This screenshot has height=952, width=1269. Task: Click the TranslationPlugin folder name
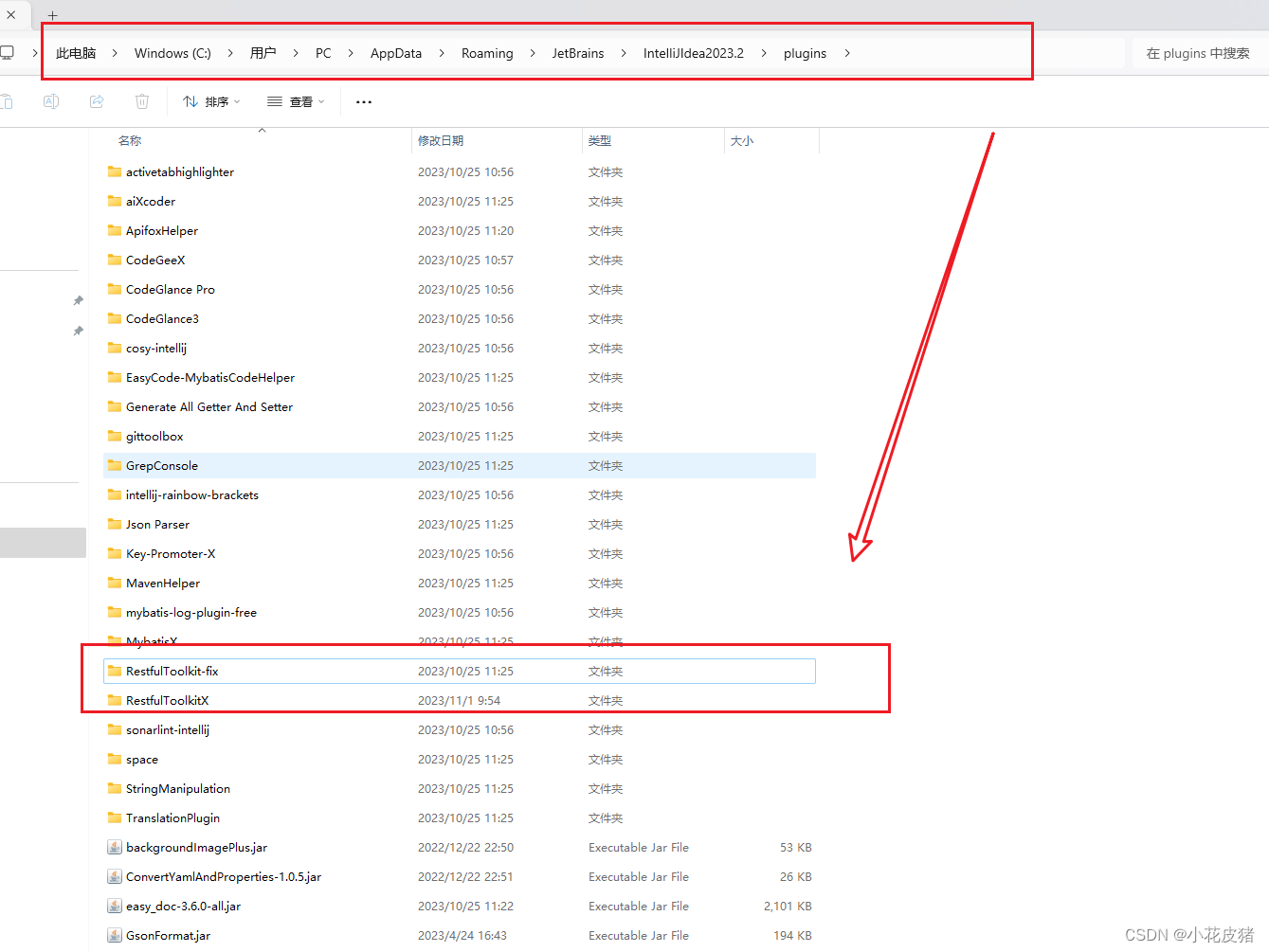tap(172, 817)
